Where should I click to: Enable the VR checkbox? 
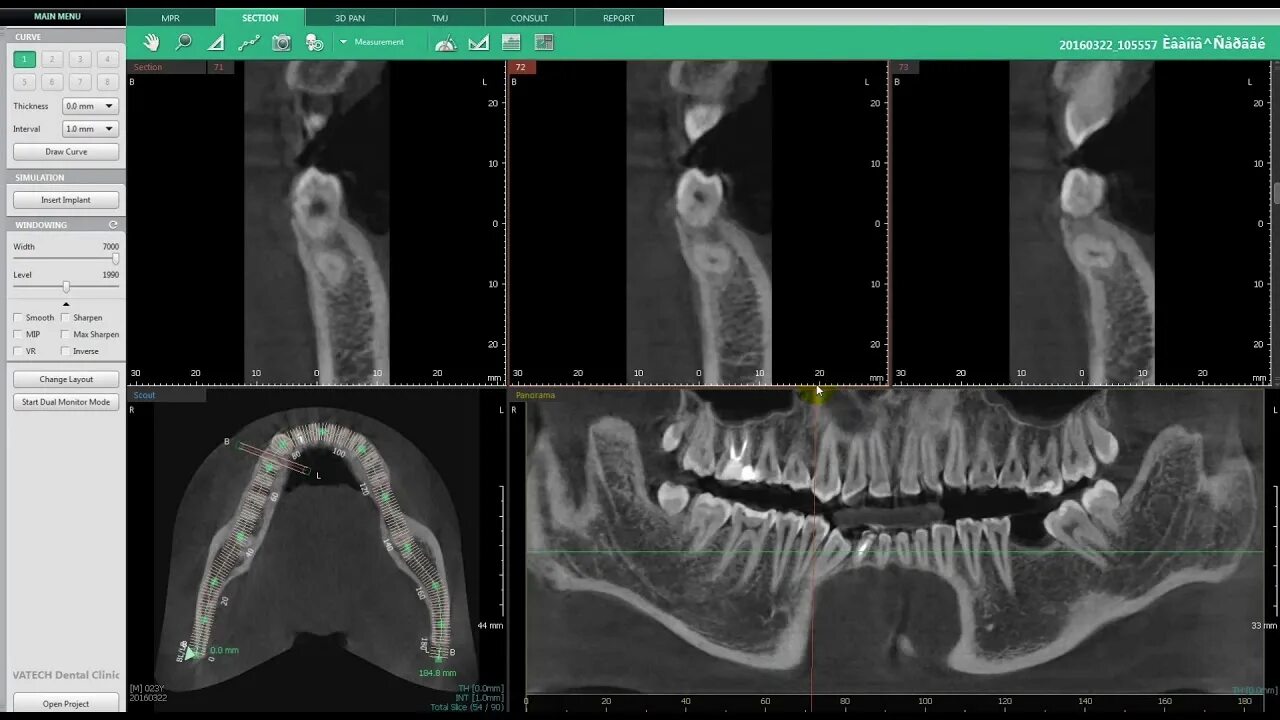point(18,352)
